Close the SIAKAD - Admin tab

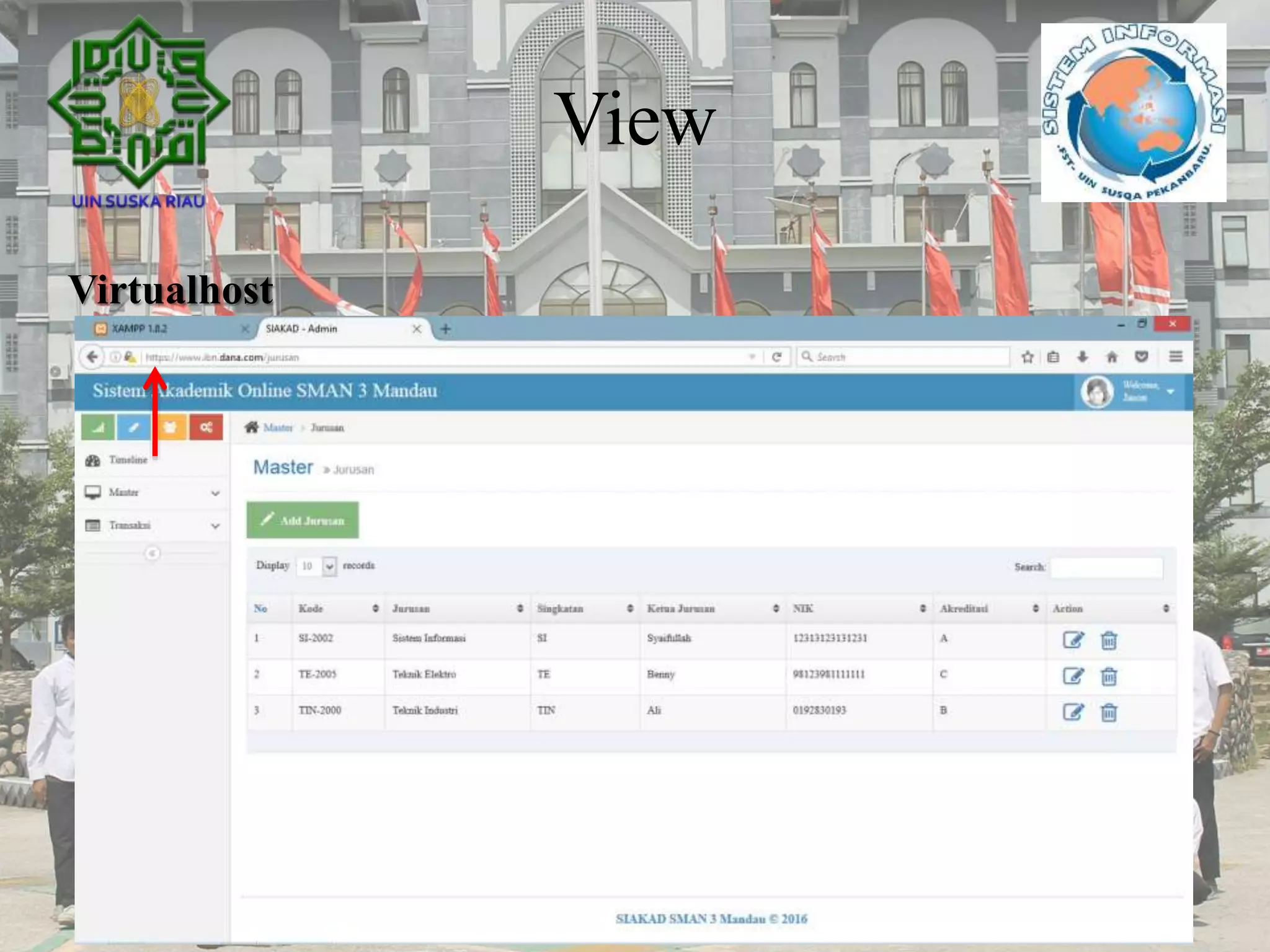pos(417,329)
